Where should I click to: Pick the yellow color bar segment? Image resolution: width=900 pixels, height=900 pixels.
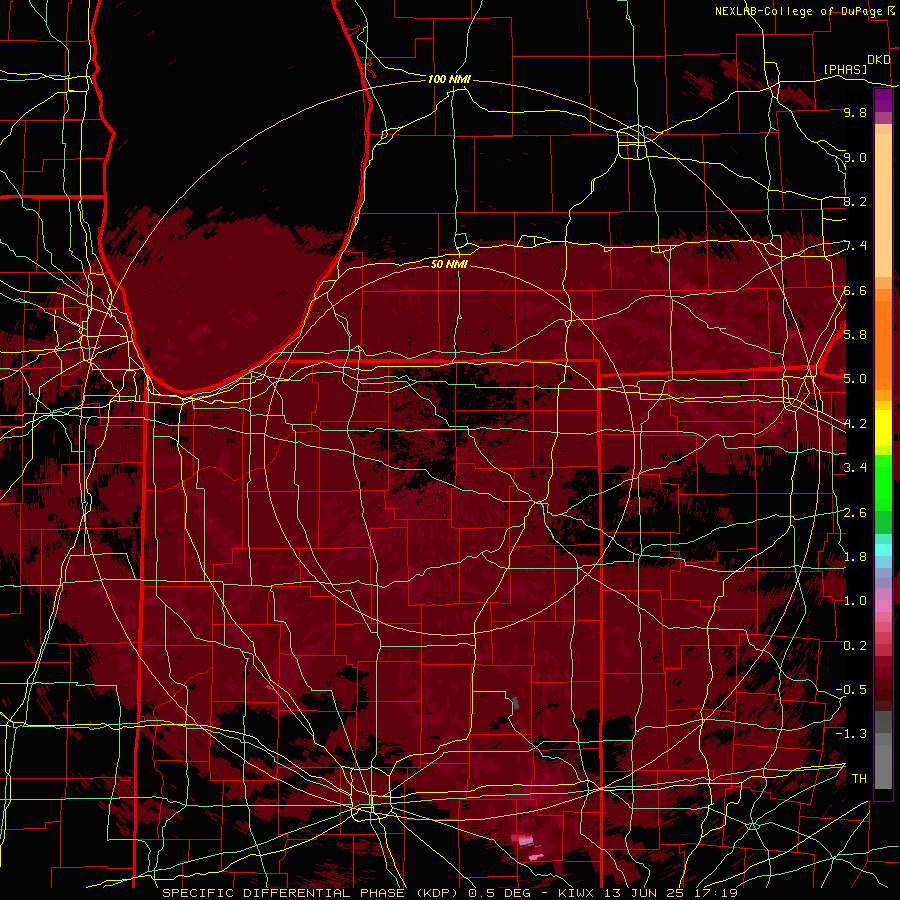883,428
